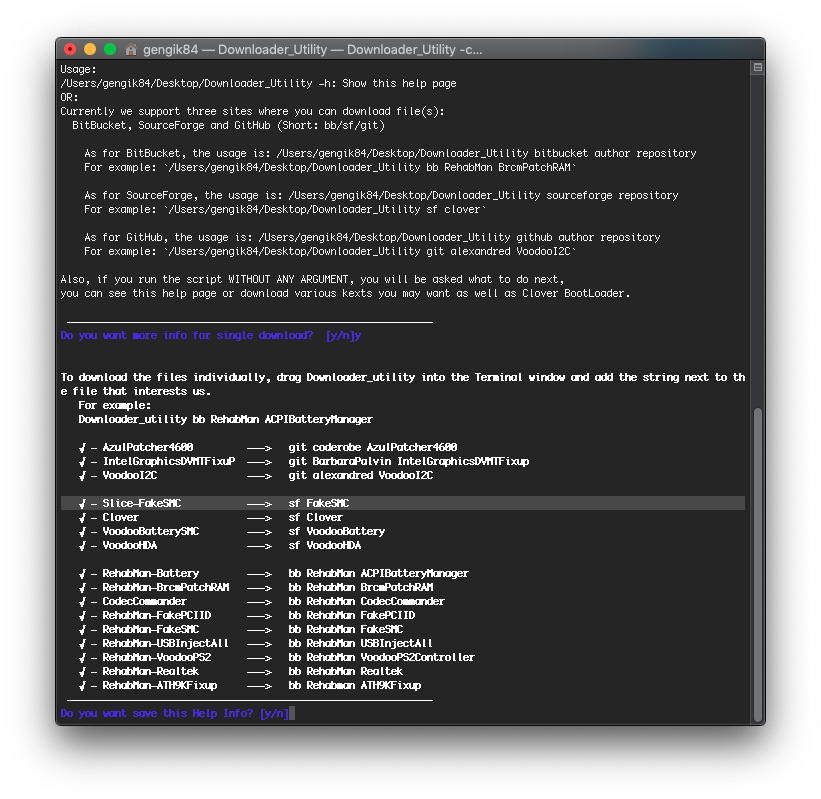Click 'bb RehabMan CodecCommander' command text
821x799 pixels.
pyautogui.click(x=367, y=602)
